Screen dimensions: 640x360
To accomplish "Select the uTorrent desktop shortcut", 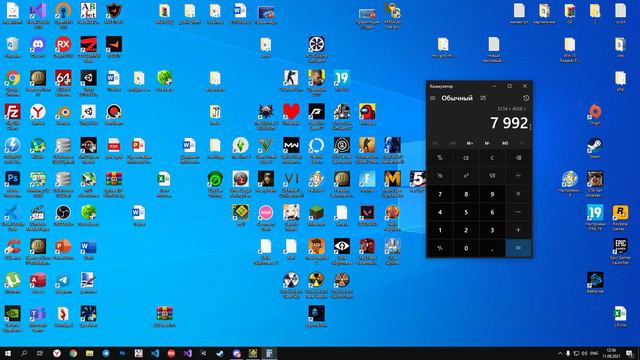I will point(13,283).
